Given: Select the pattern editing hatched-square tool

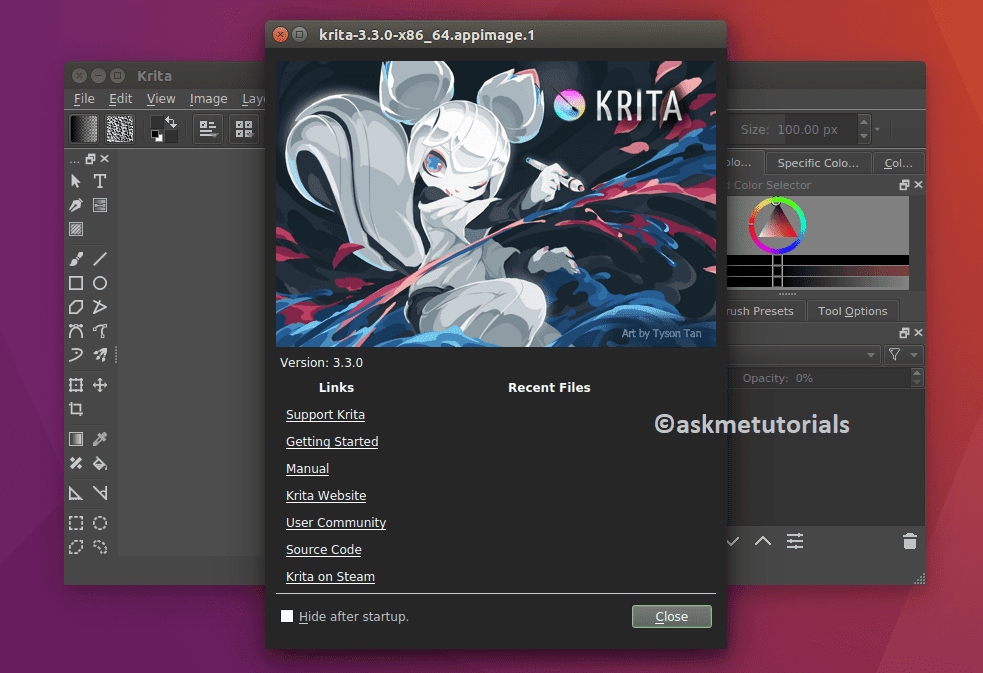Looking at the screenshot, I should [76, 229].
